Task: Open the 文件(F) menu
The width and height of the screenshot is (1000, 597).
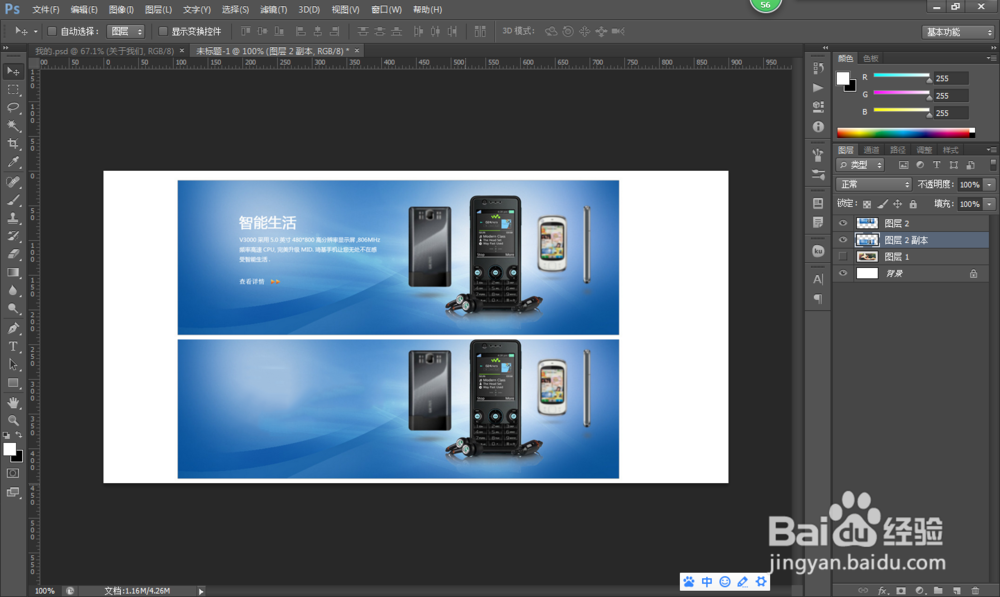Action: pos(46,10)
